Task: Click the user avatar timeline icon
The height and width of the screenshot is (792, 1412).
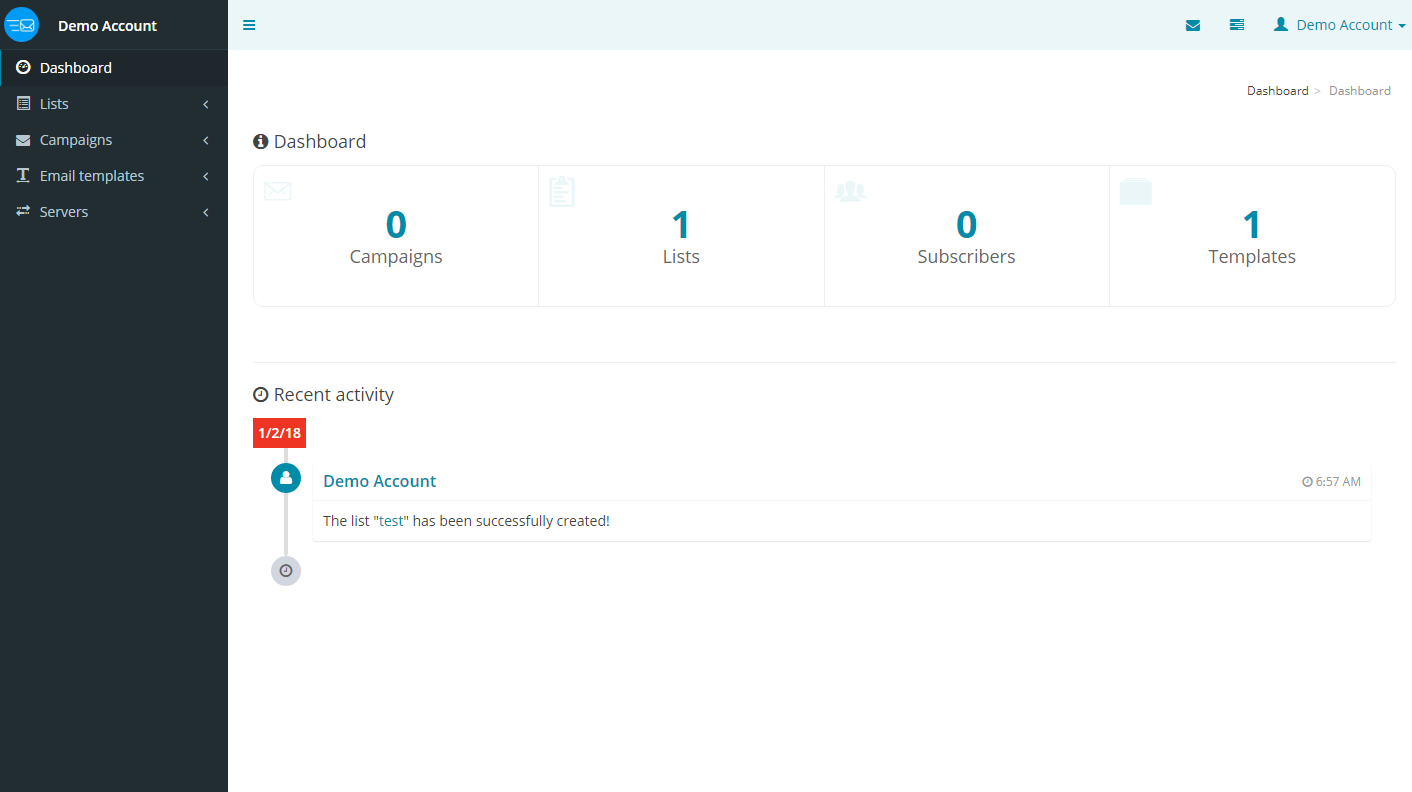Action: tap(286, 478)
